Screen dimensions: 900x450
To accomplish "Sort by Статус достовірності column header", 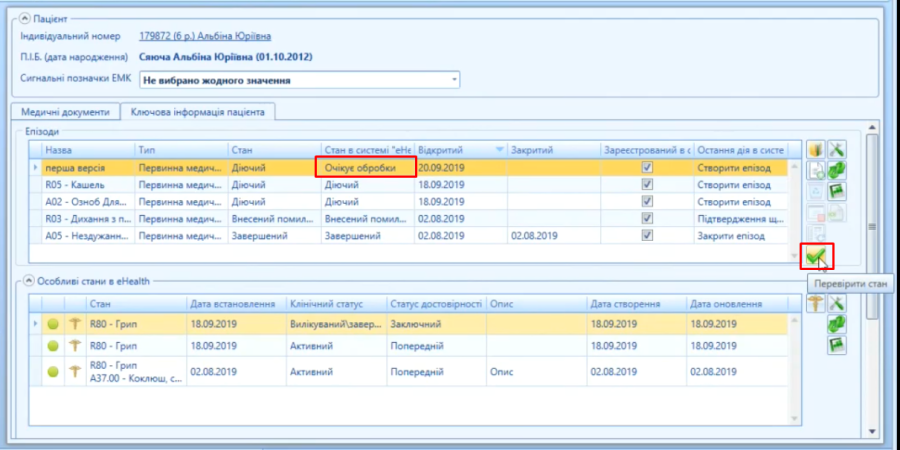I will pos(436,304).
